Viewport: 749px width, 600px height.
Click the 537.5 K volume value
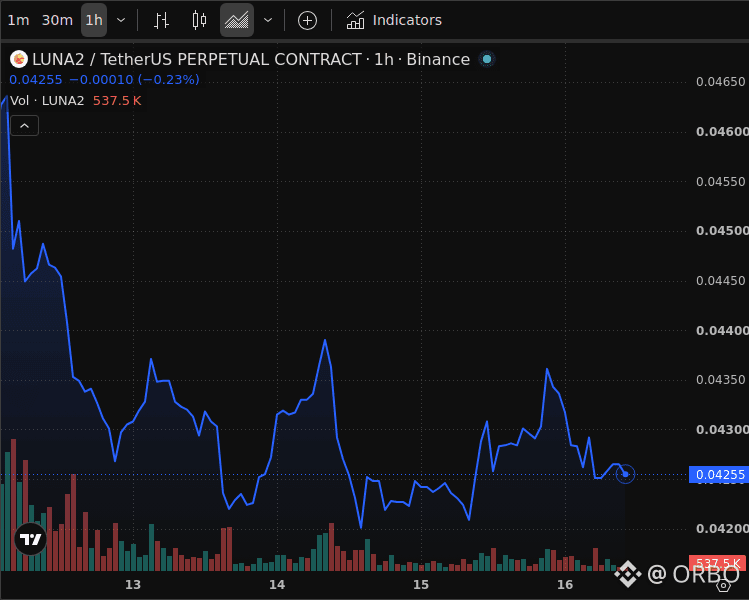click(117, 101)
